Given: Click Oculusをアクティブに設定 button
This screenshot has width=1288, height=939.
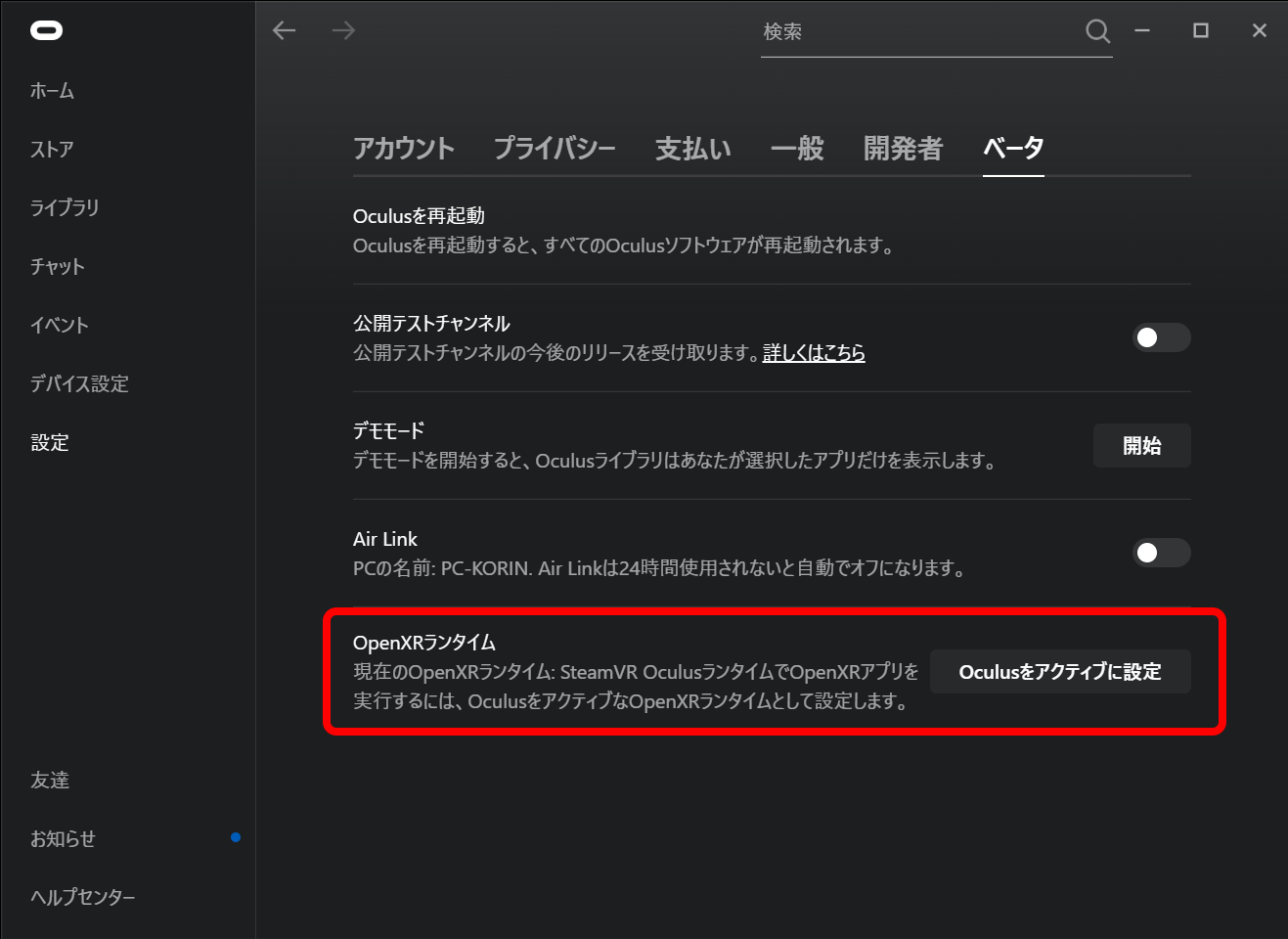Looking at the screenshot, I should pos(1060,672).
